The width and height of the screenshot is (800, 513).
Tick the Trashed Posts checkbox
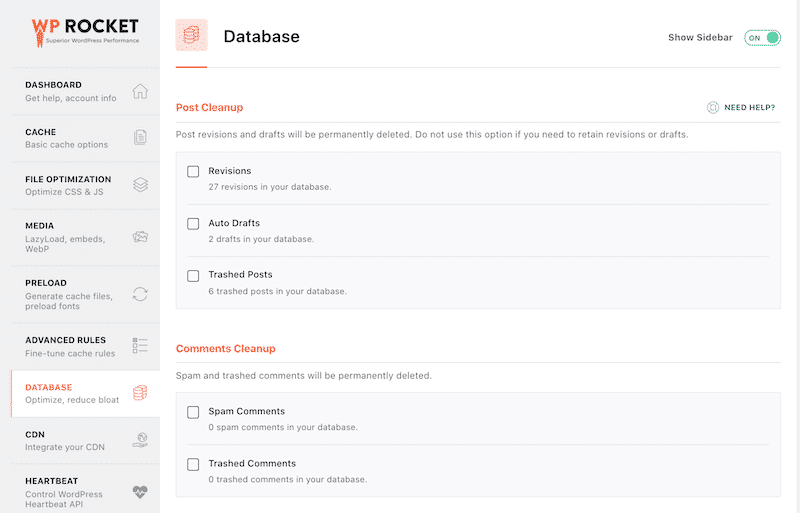click(193, 276)
